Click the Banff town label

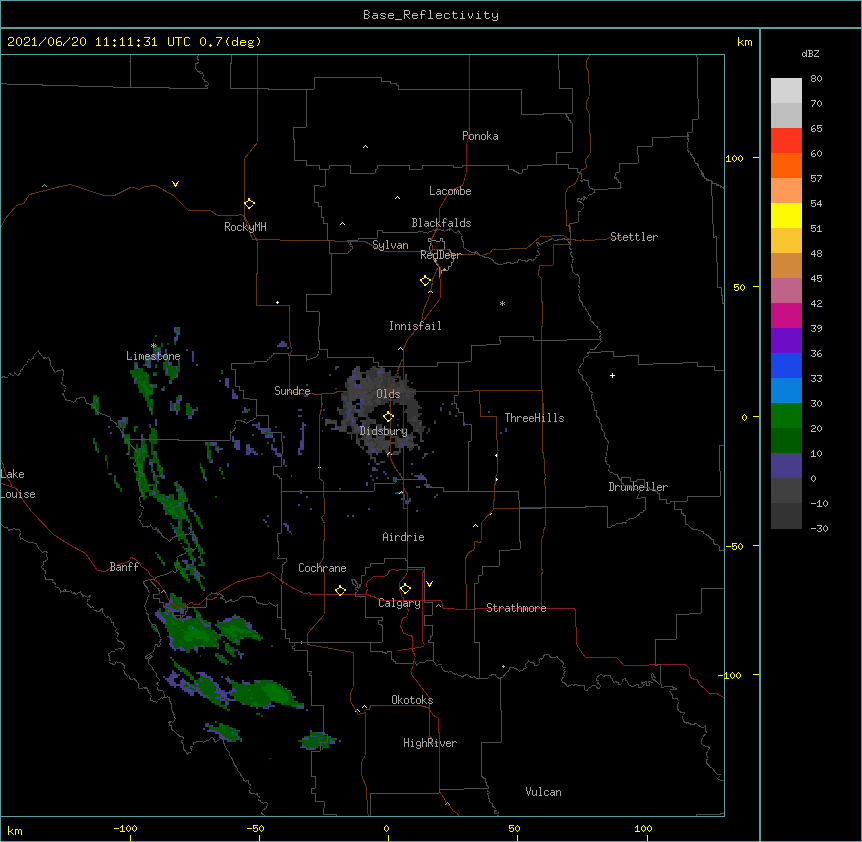tap(124, 567)
